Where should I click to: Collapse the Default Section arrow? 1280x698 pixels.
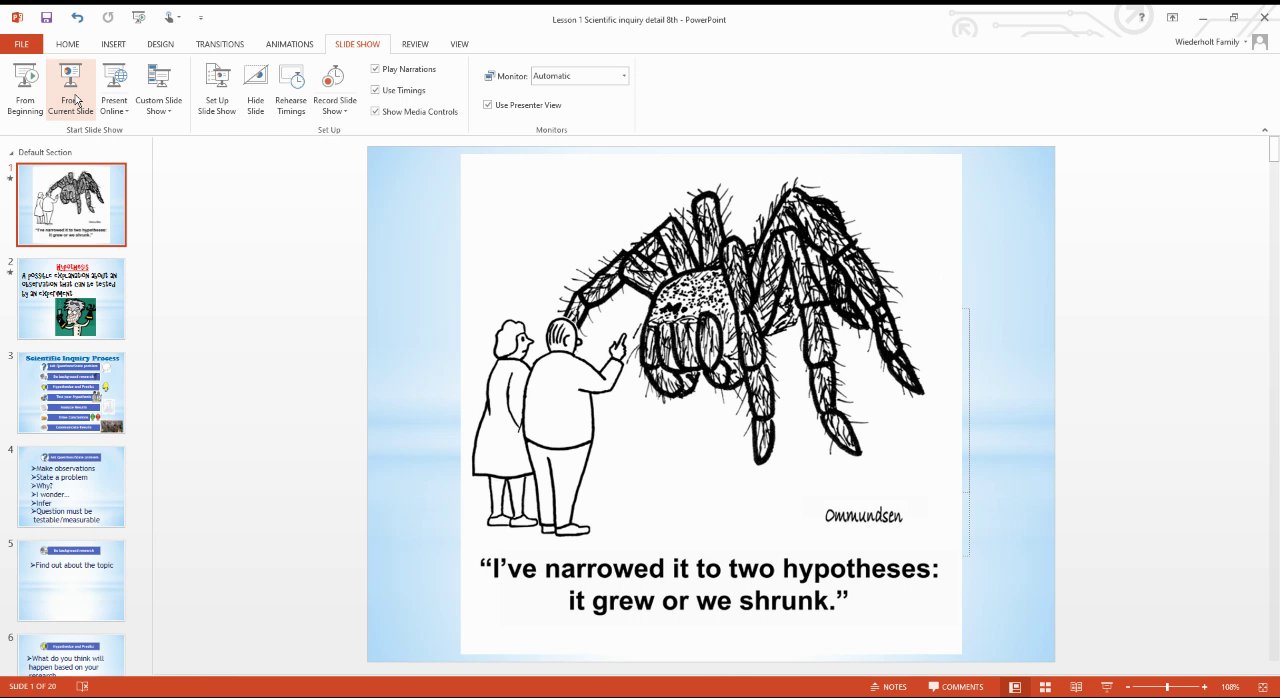coord(11,153)
